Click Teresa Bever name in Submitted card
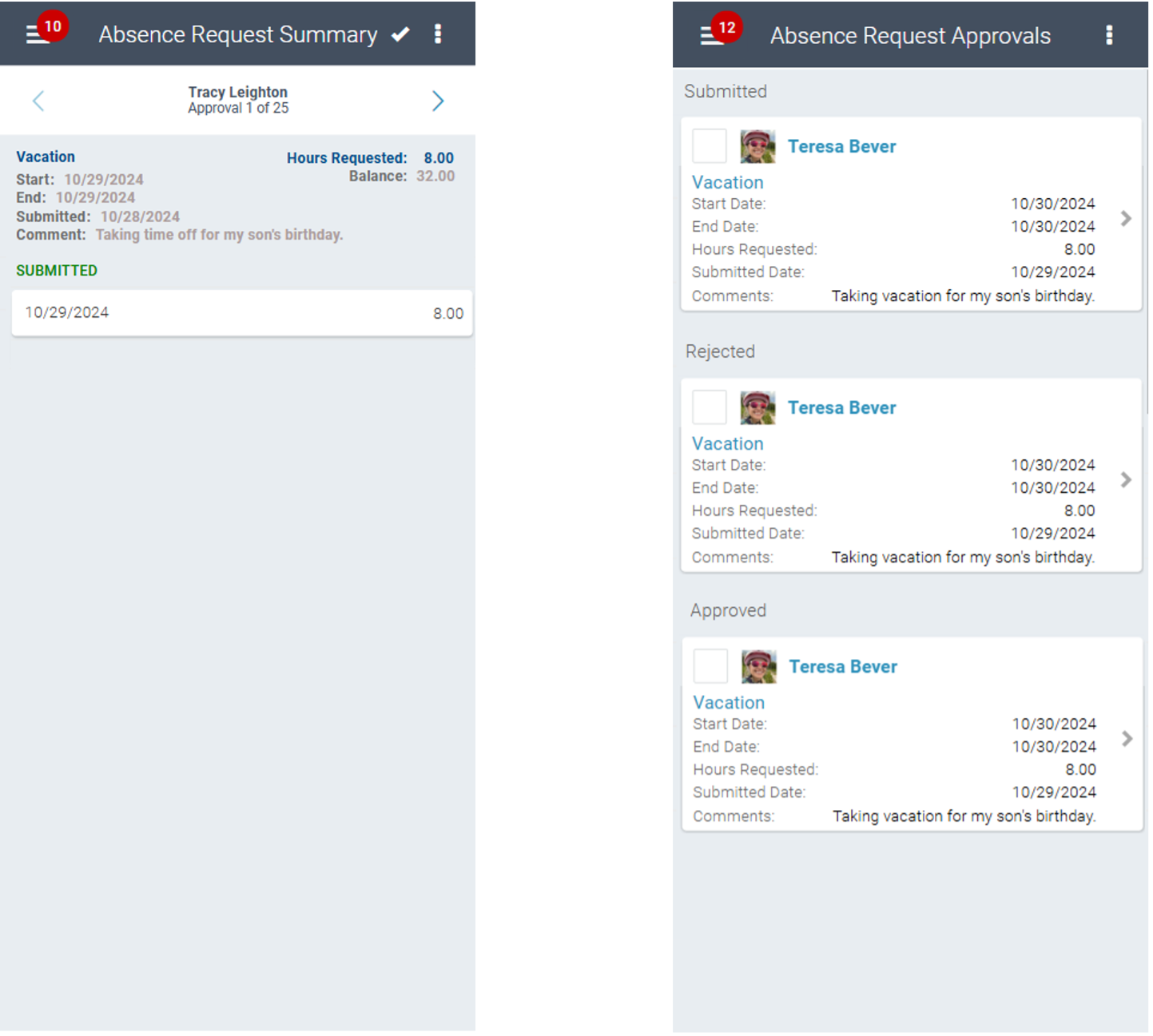 tap(841, 147)
